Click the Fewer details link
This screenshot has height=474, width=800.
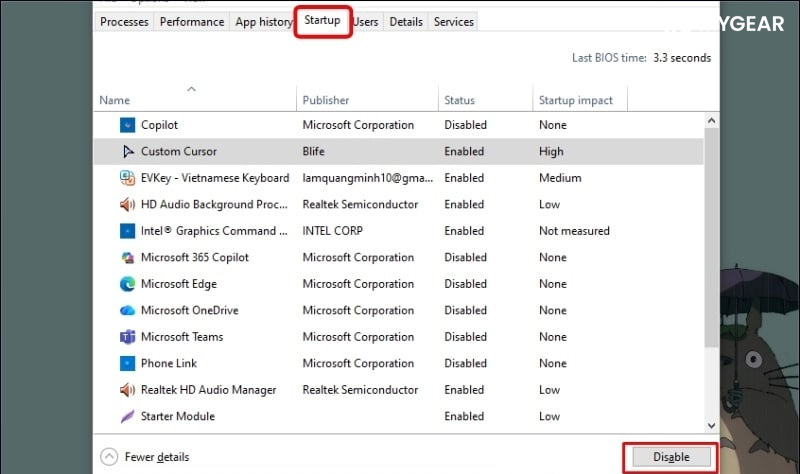[x=156, y=457]
